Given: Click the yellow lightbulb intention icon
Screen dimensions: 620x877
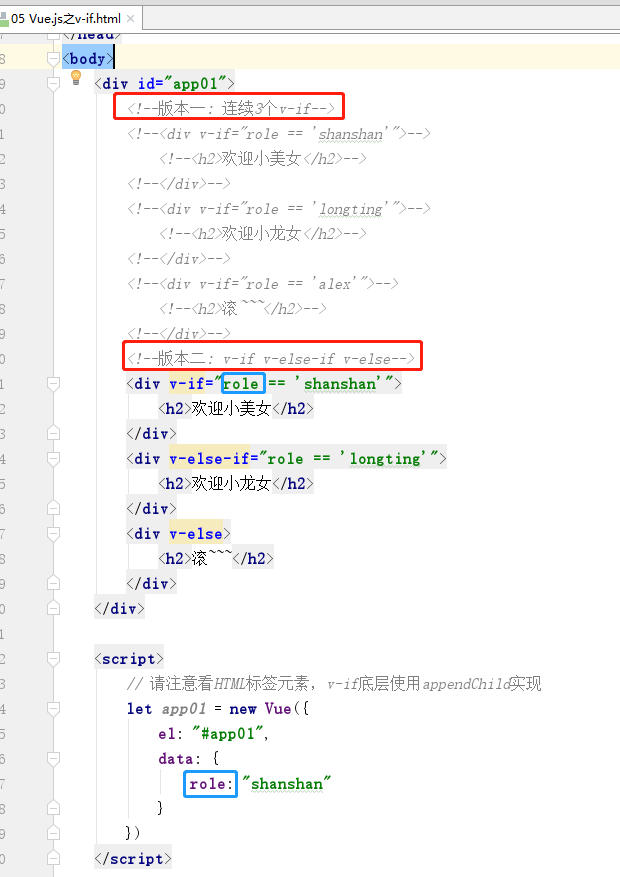Looking at the screenshot, I should point(76,77).
